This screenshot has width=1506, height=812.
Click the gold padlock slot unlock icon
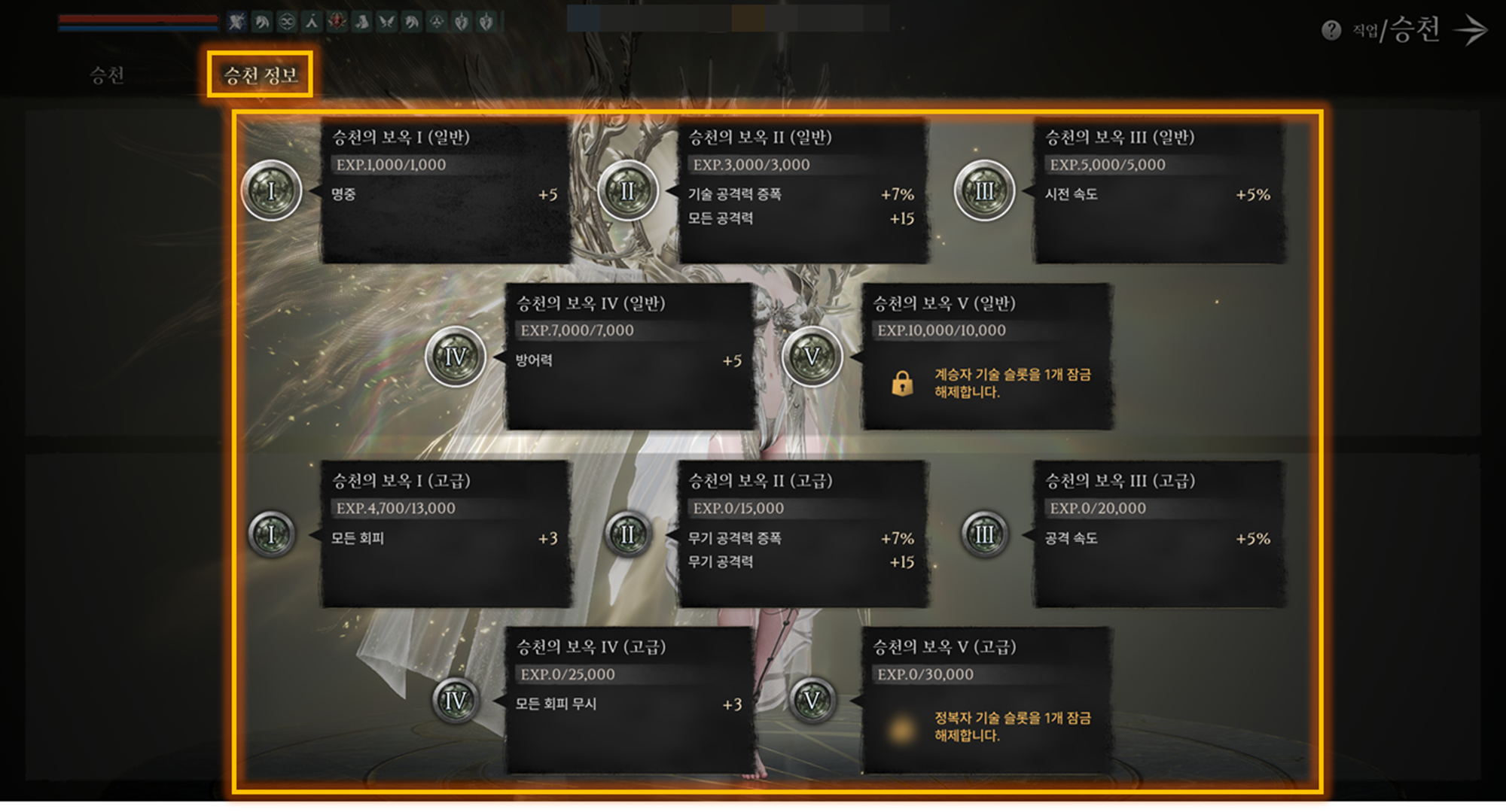pyautogui.click(x=902, y=383)
